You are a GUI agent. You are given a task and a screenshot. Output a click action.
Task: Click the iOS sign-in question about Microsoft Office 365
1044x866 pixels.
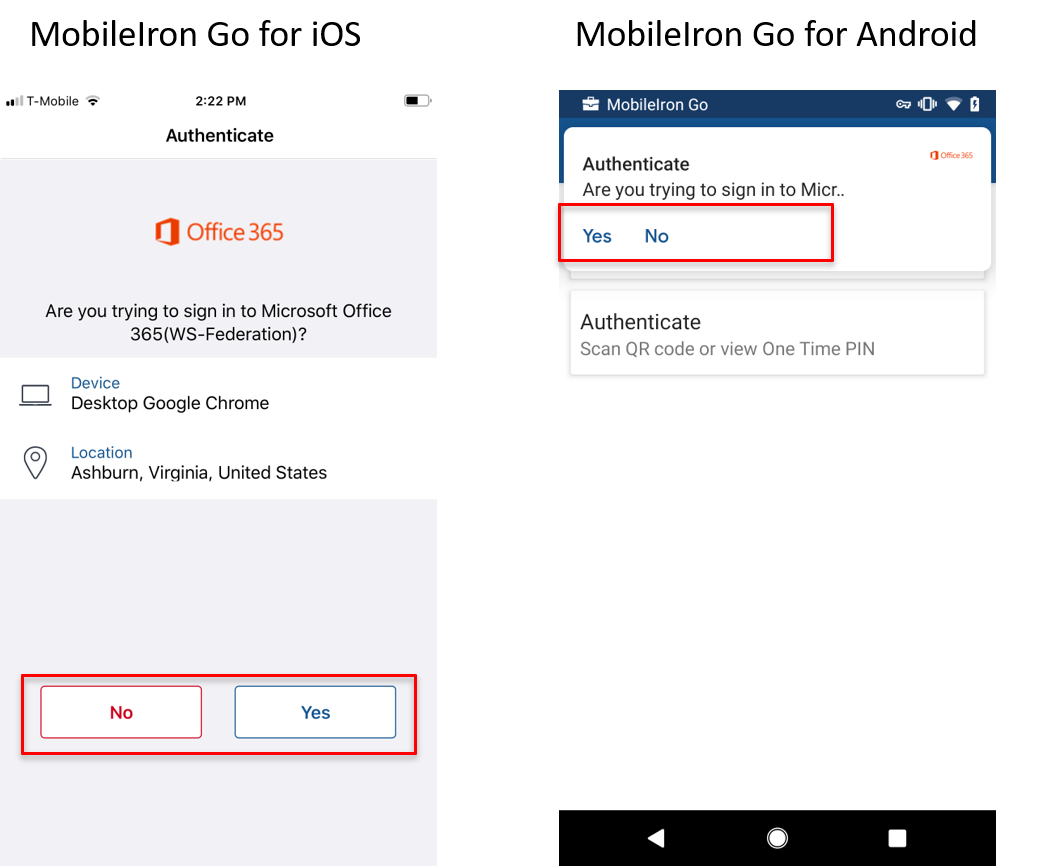coord(218,322)
